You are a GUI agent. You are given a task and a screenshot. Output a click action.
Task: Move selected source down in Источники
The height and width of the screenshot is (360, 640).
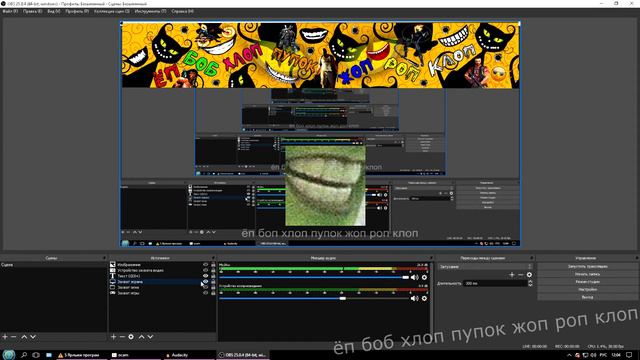150,337
